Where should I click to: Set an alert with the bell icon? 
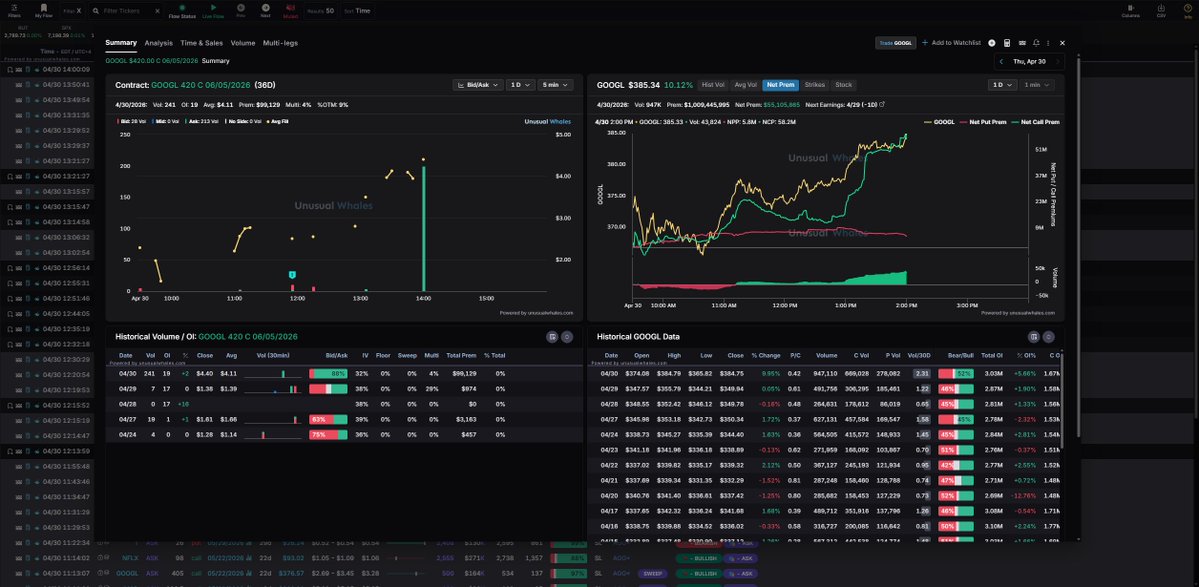coord(1036,43)
